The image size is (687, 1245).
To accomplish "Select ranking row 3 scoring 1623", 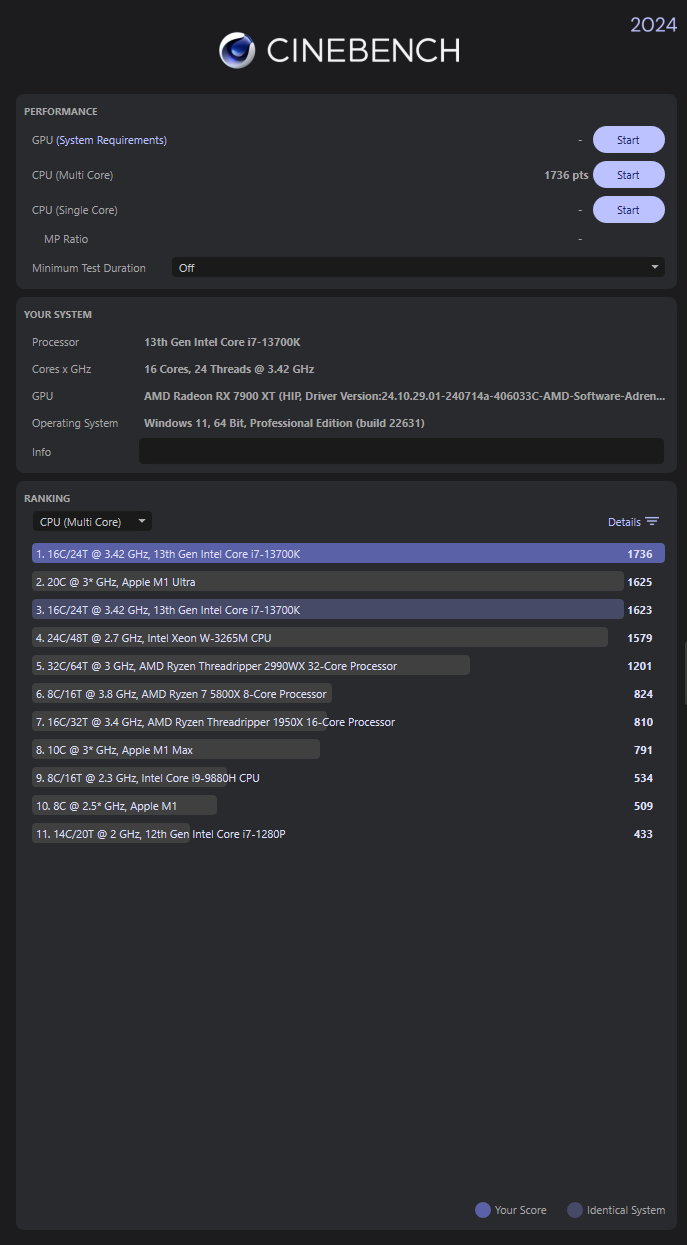I will point(348,610).
